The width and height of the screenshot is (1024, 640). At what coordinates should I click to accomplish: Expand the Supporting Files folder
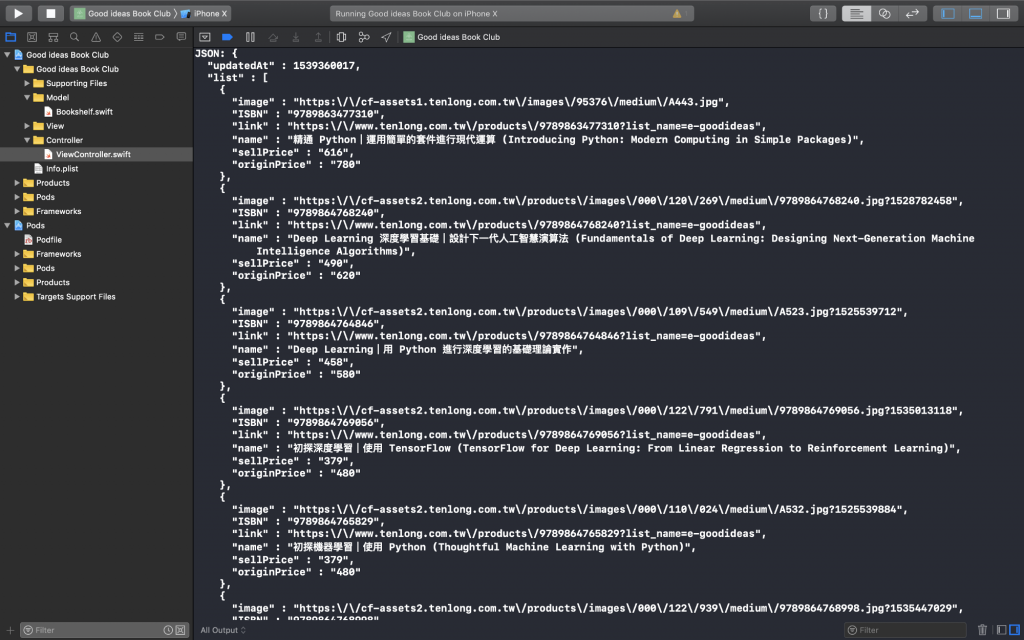click(27, 84)
